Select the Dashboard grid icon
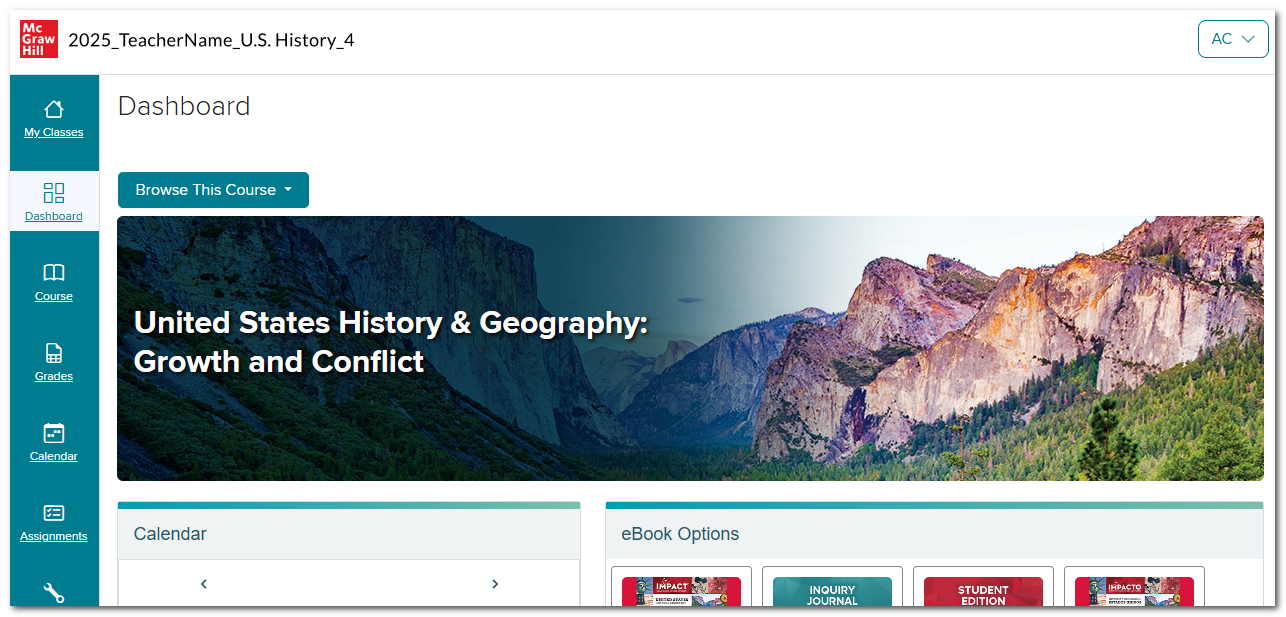Screen dimensions: 1286x617 tap(54, 192)
